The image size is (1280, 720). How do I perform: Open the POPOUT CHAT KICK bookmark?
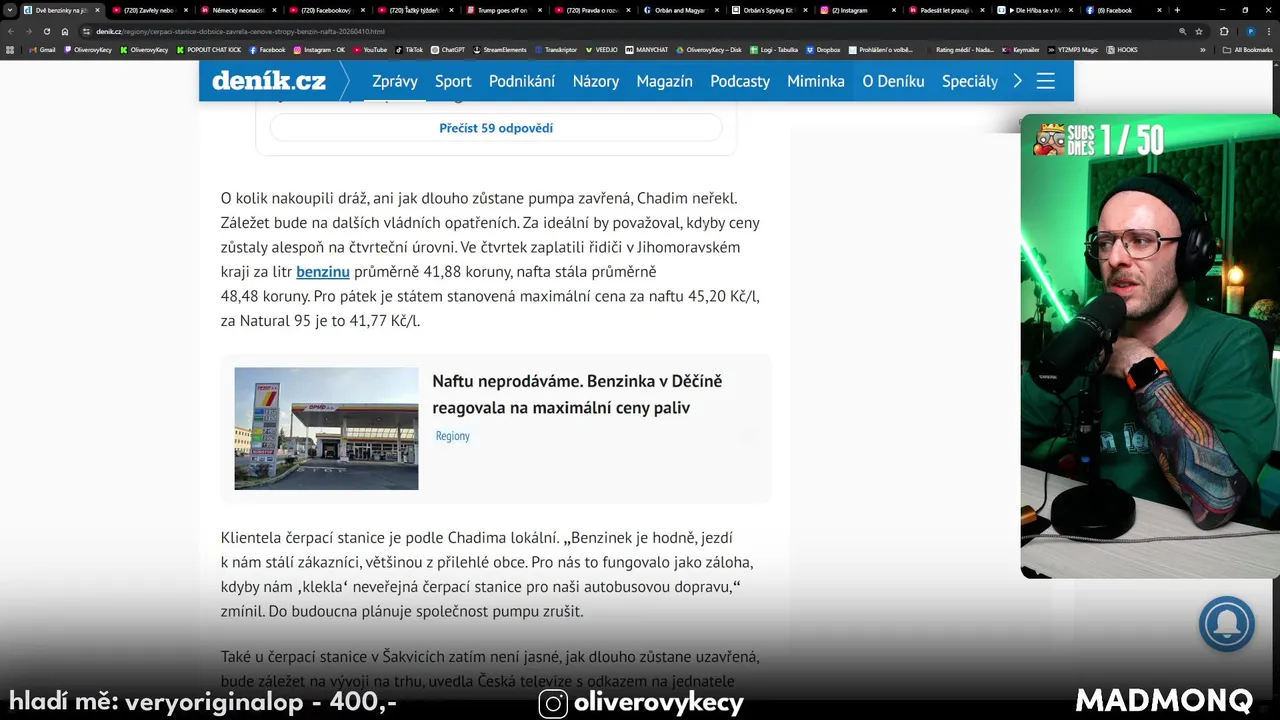pyautogui.click(x=209, y=49)
